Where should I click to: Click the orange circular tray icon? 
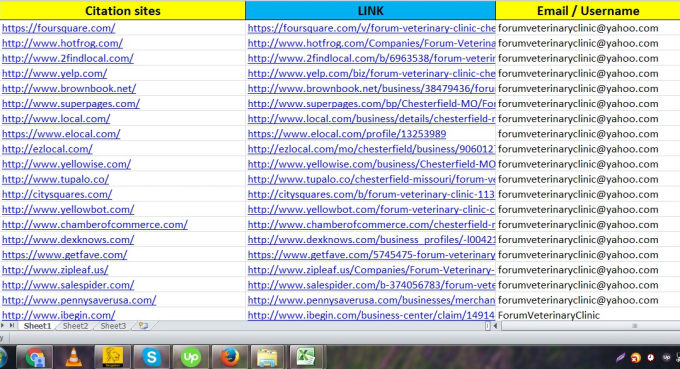(636, 358)
